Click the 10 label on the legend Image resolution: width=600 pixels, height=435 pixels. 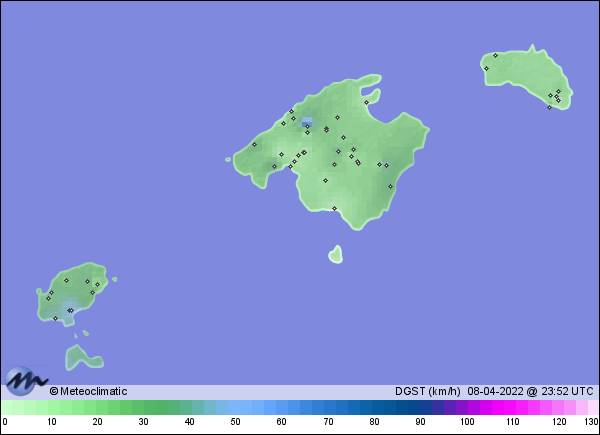(x=52, y=422)
